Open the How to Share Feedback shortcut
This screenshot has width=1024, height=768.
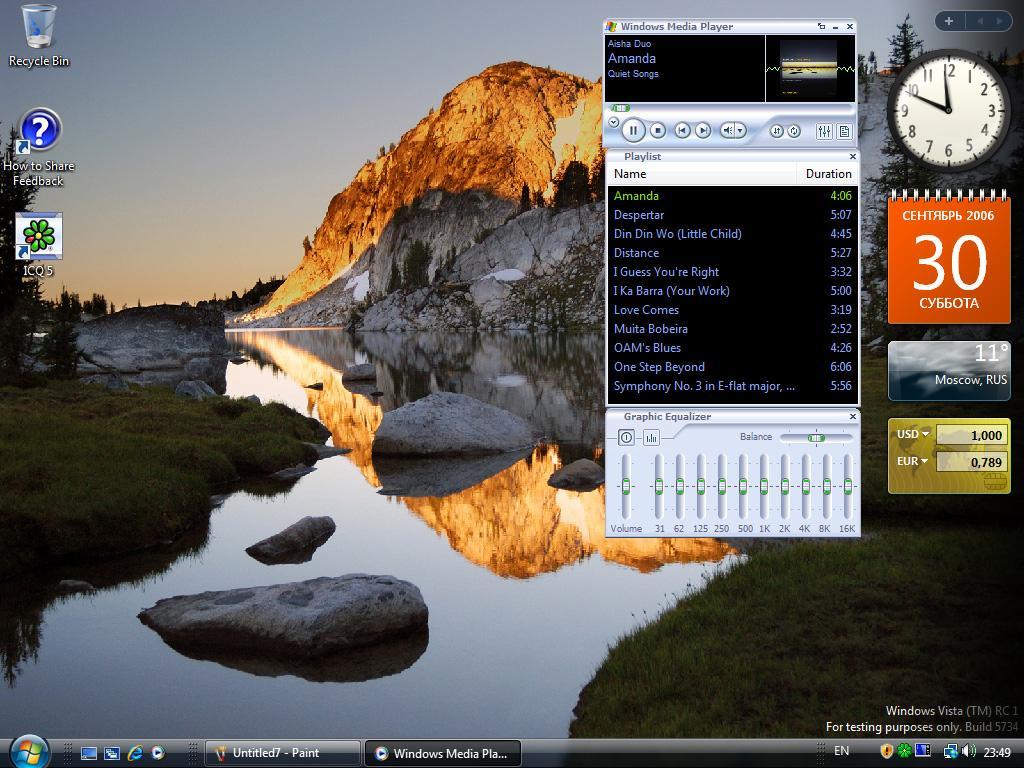click(39, 148)
